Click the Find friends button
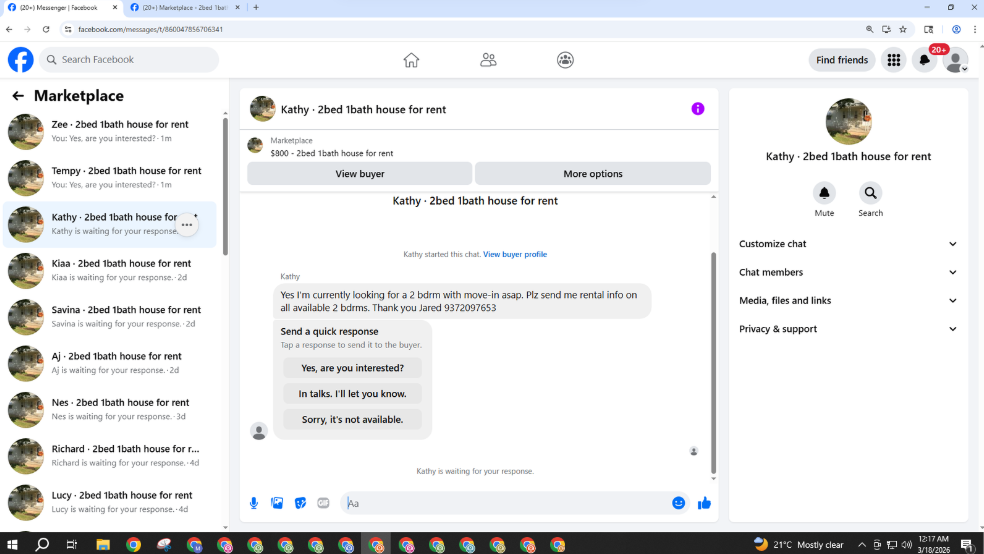 [x=842, y=60]
